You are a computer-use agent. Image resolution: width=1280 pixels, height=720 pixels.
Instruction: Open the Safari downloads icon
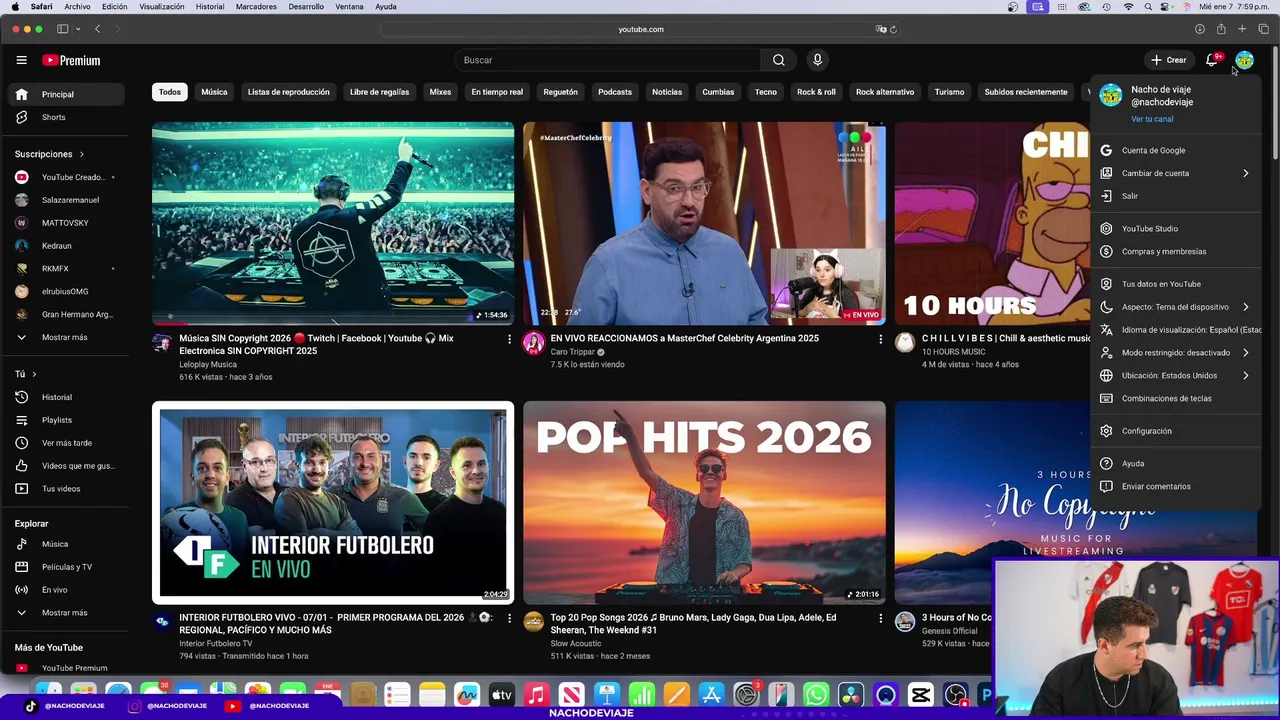(1200, 29)
